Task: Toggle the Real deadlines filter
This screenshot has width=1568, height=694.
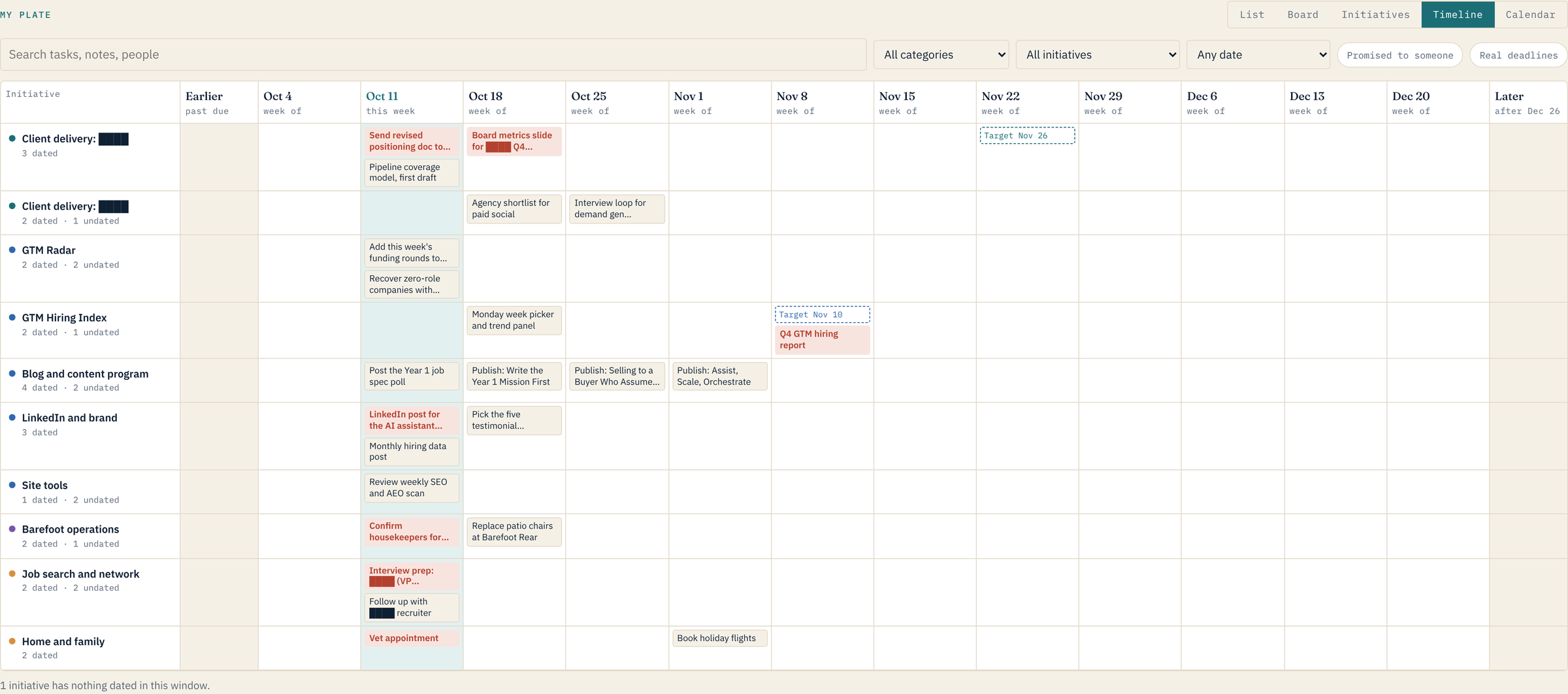Action: [x=1518, y=55]
